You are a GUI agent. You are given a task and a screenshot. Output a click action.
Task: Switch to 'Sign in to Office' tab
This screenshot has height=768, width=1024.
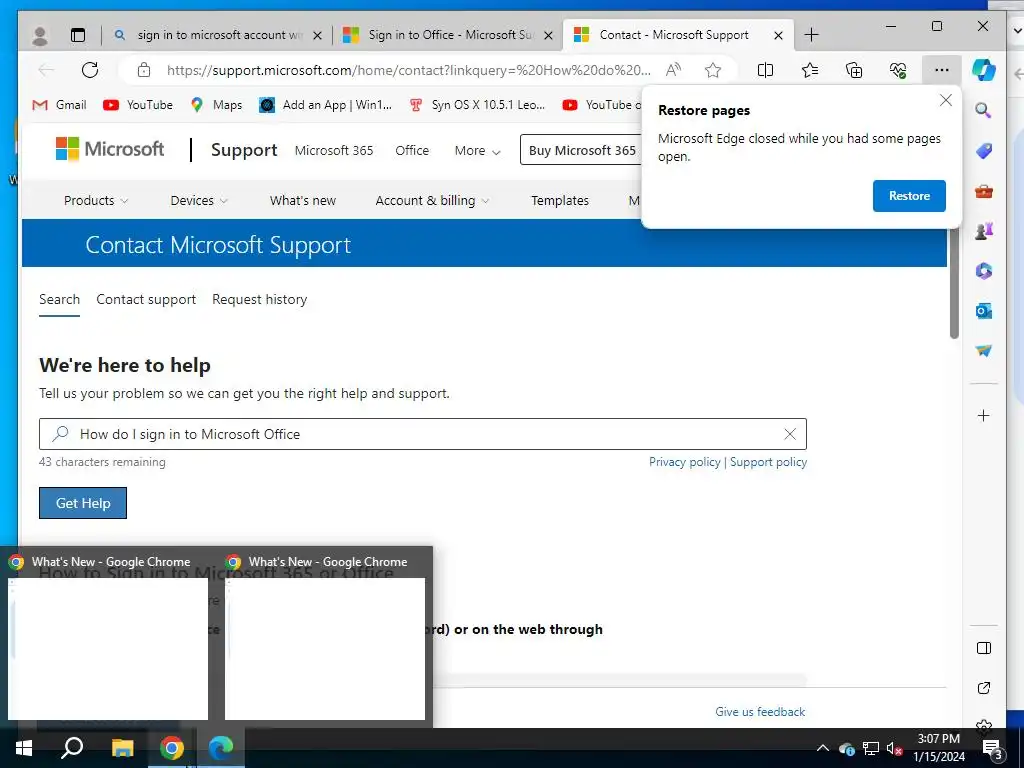pos(448,35)
